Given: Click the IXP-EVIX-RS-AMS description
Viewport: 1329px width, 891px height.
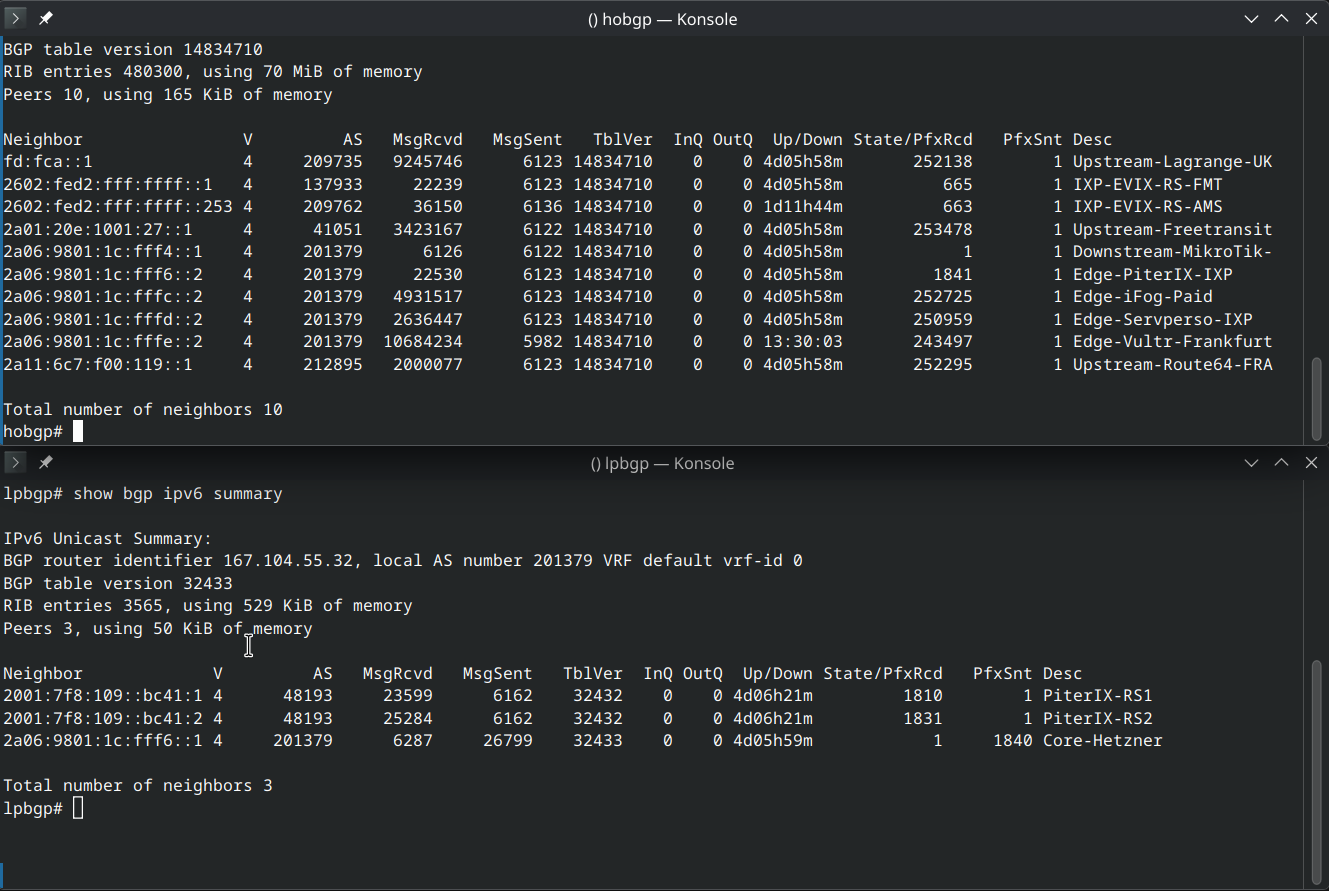Looking at the screenshot, I should click(x=1148, y=207).
